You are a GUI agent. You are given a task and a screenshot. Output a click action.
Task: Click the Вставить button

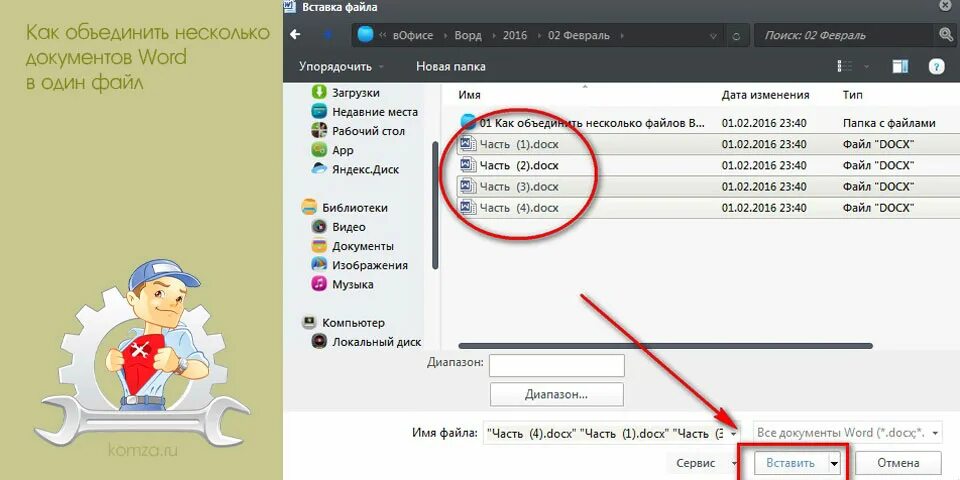point(790,463)
